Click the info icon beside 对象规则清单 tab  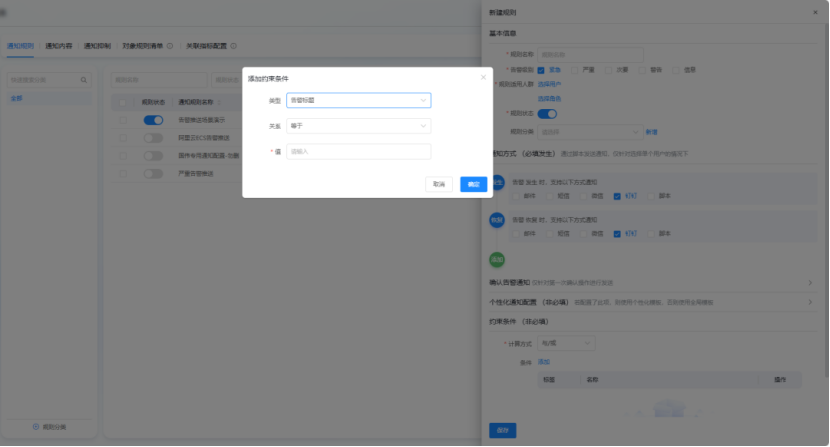point(169,46)
